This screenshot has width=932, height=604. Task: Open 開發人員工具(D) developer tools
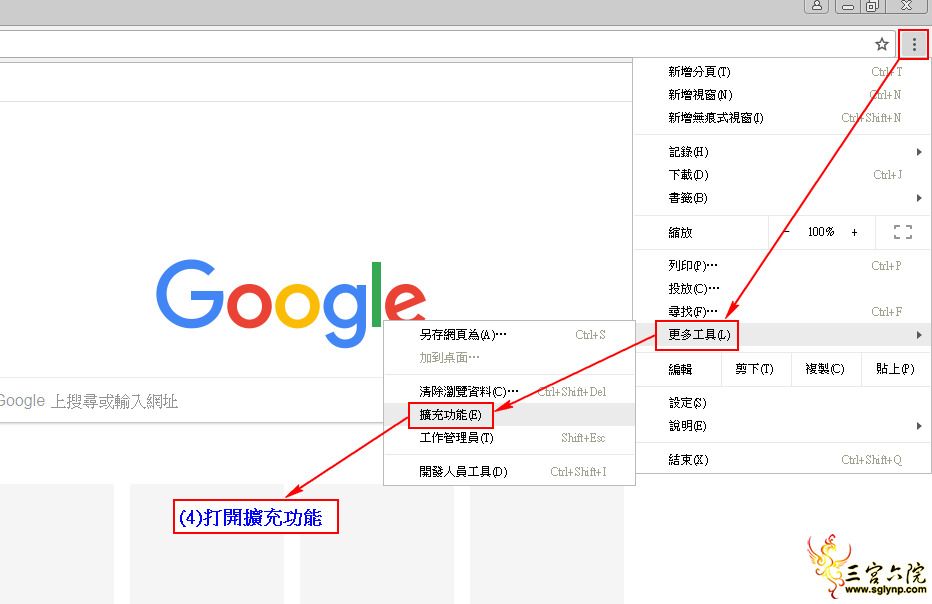point(509,471)
